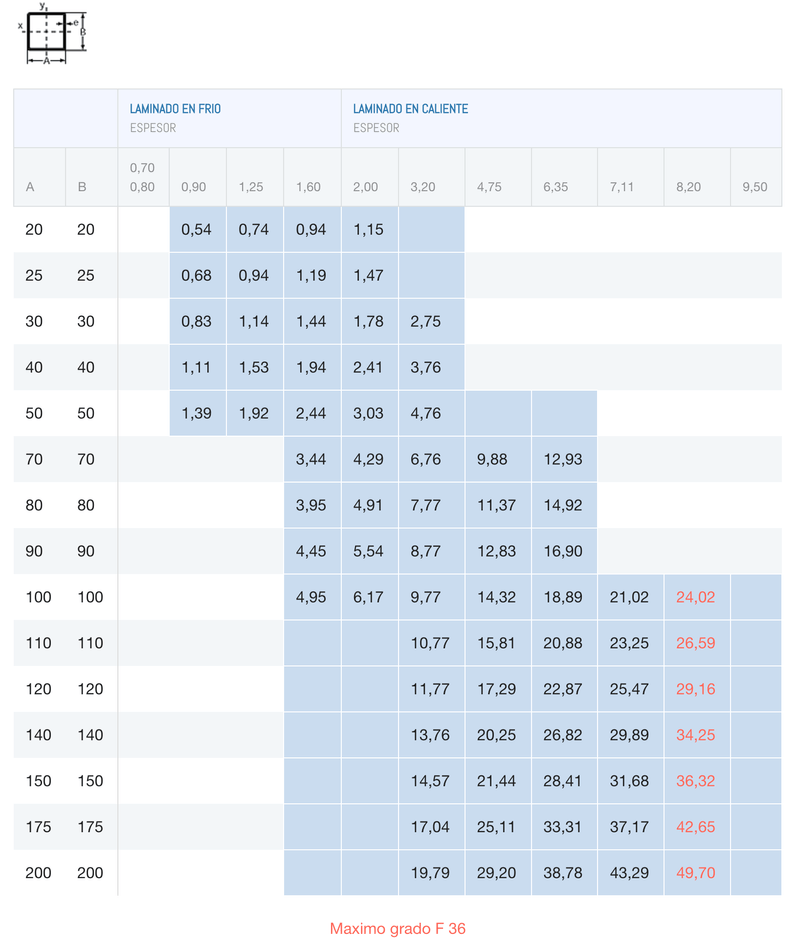Click the cell showing 0,54
Screen dimensions: 800x951
pos(196,230)
